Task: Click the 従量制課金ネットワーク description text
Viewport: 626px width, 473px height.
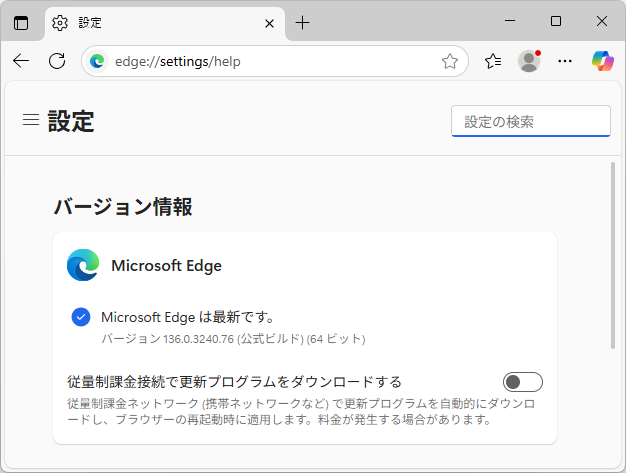Action: click(301, 412)
